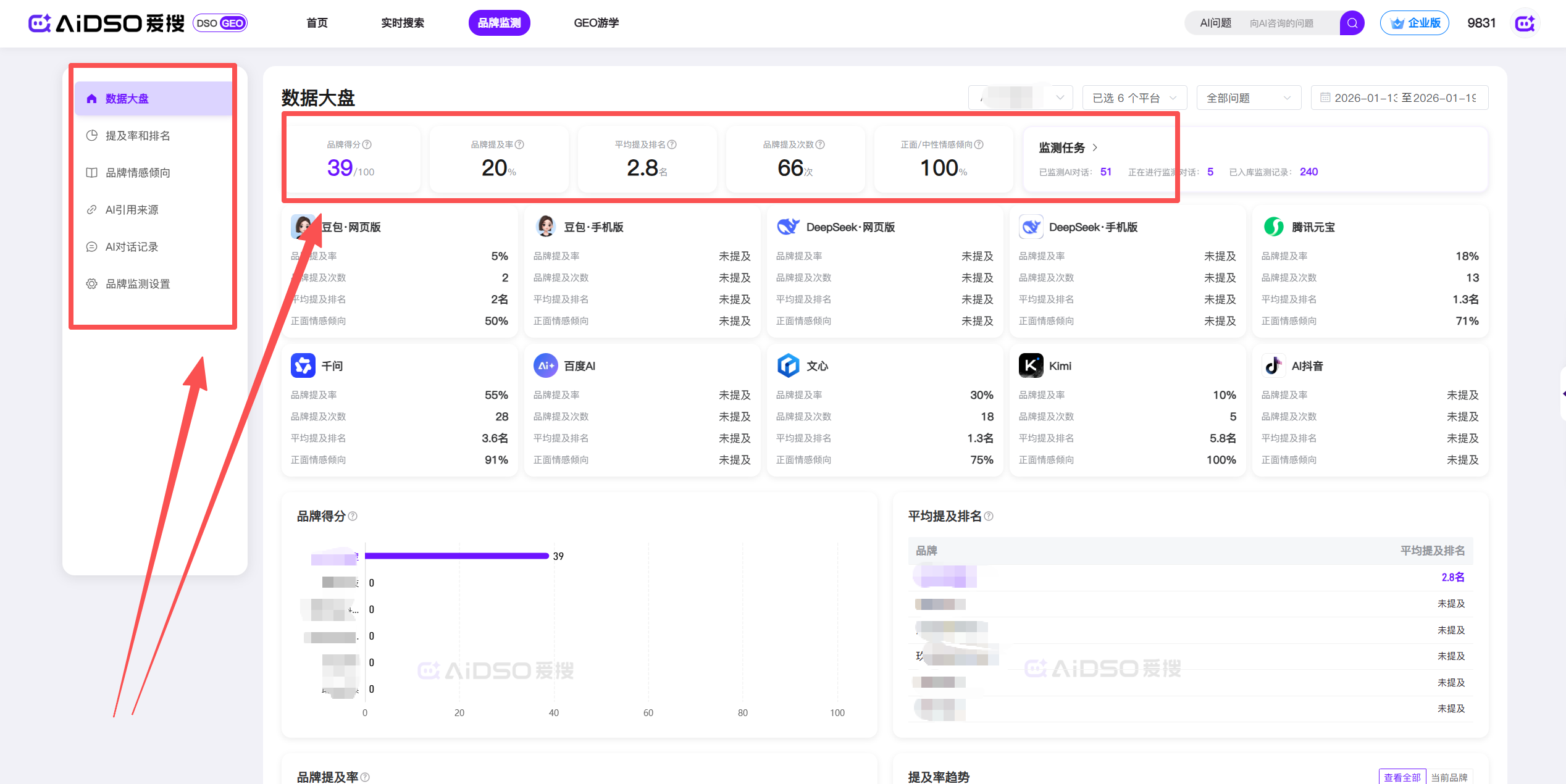Click the 腾讯元宝 platform logo

(x=1273, y=227)
